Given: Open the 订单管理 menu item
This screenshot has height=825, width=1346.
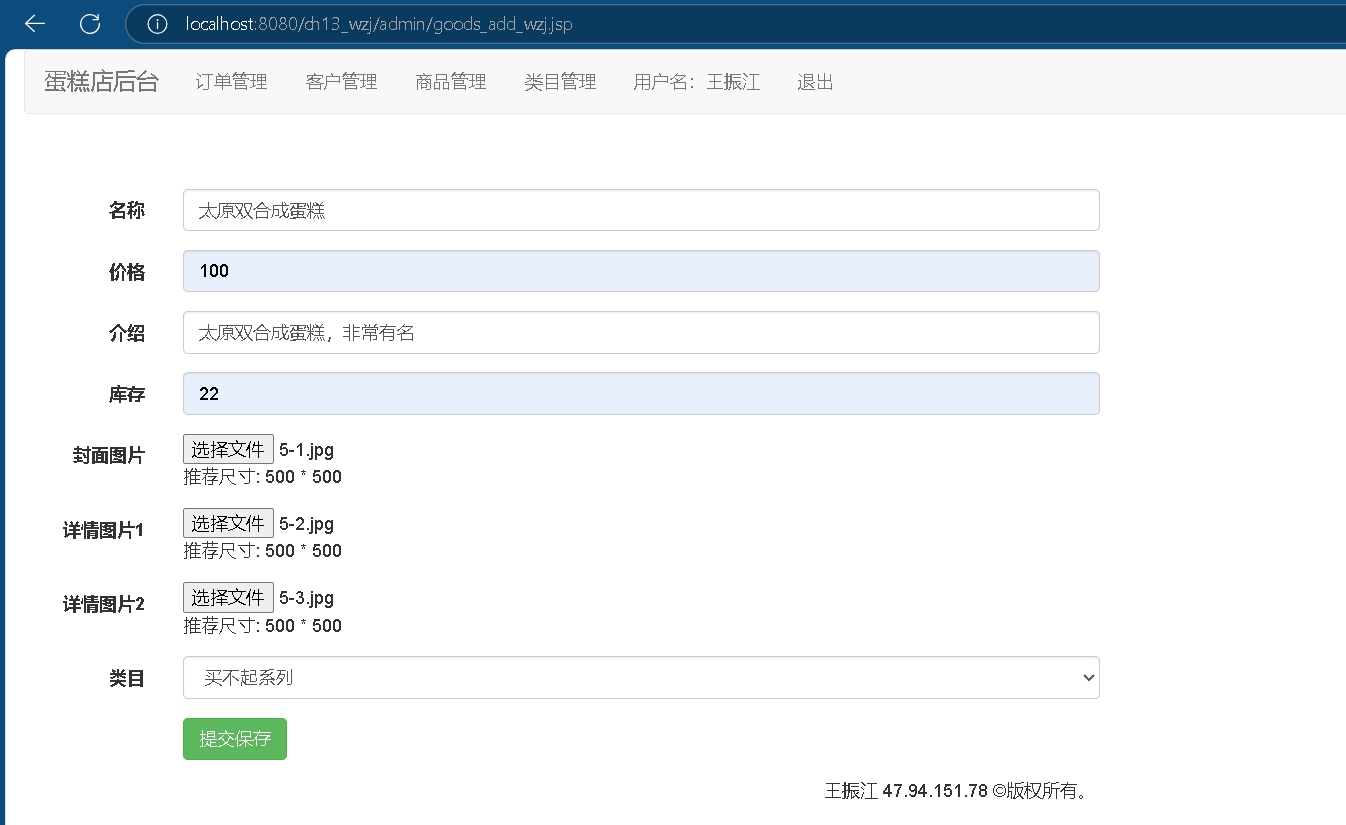Looking at the screenshot, I should (x=231, y=82).
